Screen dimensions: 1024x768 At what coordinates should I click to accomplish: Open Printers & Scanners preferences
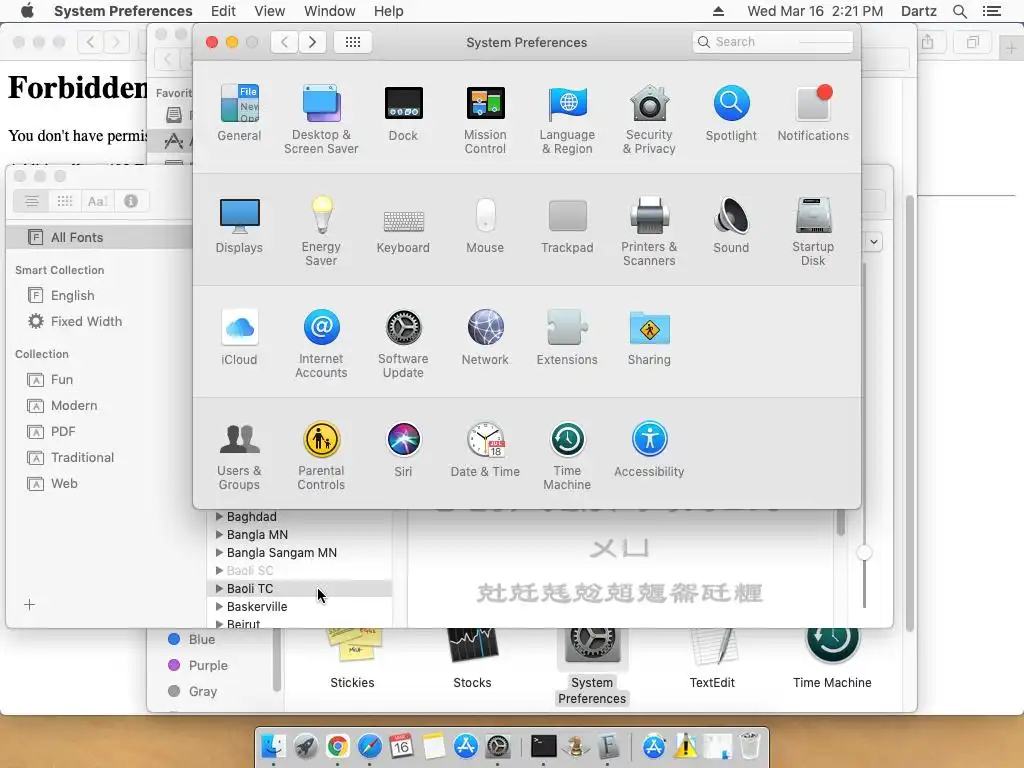coord(649,231)
